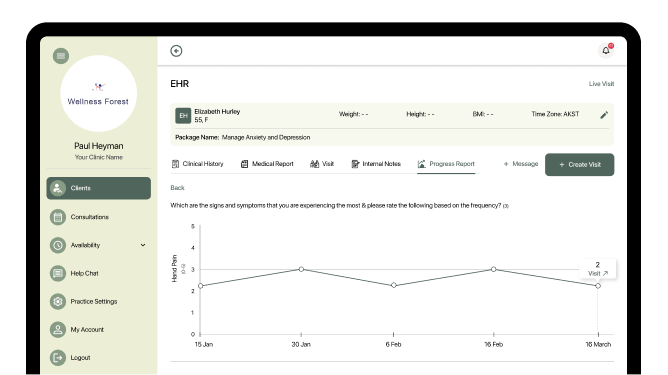Viewport: 668px width, 375px height.
Task: Click the Wellness Forest clinic logo
Action: click(98, 93)
